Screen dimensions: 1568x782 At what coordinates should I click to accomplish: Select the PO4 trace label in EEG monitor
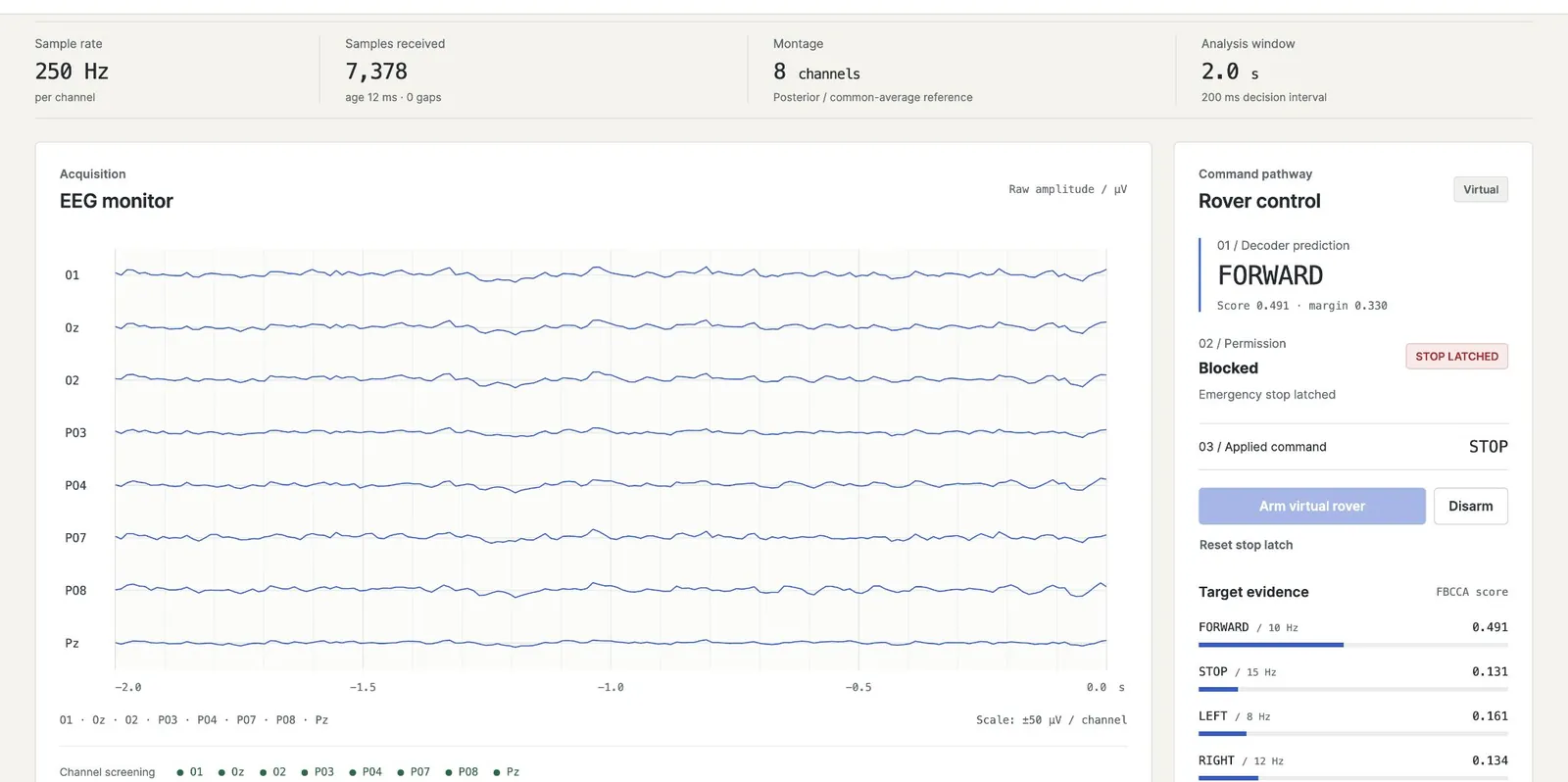pos(75,486)
